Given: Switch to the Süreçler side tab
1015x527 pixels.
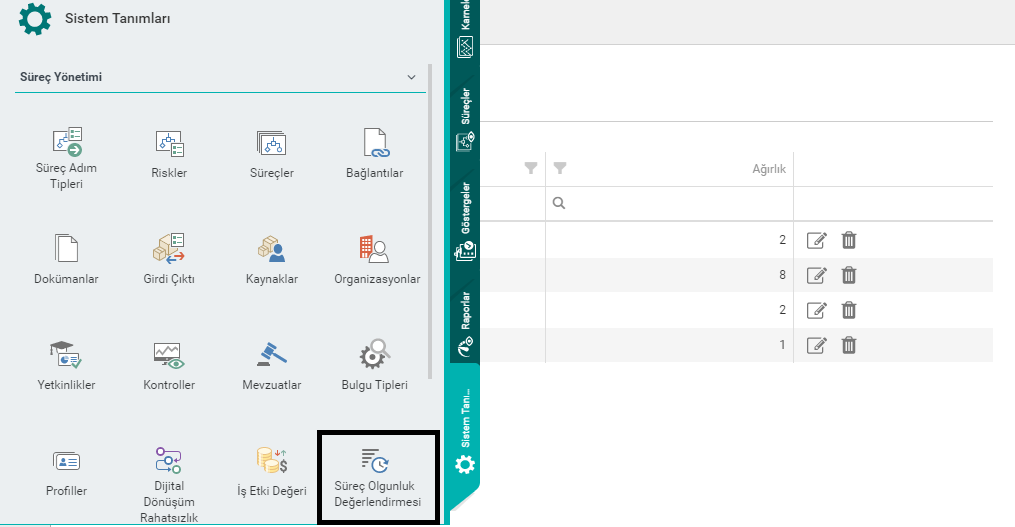Looking at the screenshot, I should (465, 120).
